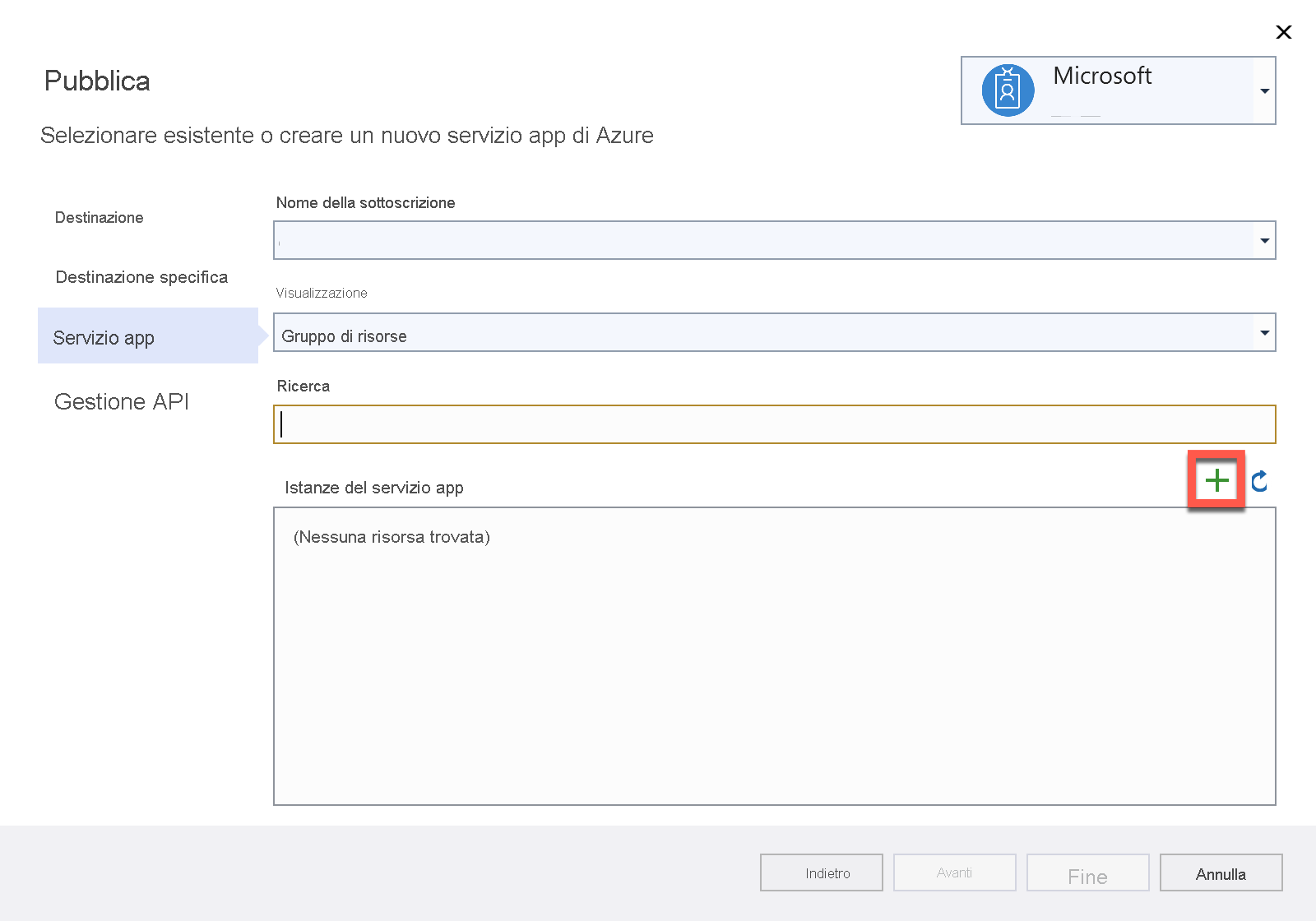The height and width of the screenshot is (921, 1316).
Task: Click the Fine button
Action: 1088,872
